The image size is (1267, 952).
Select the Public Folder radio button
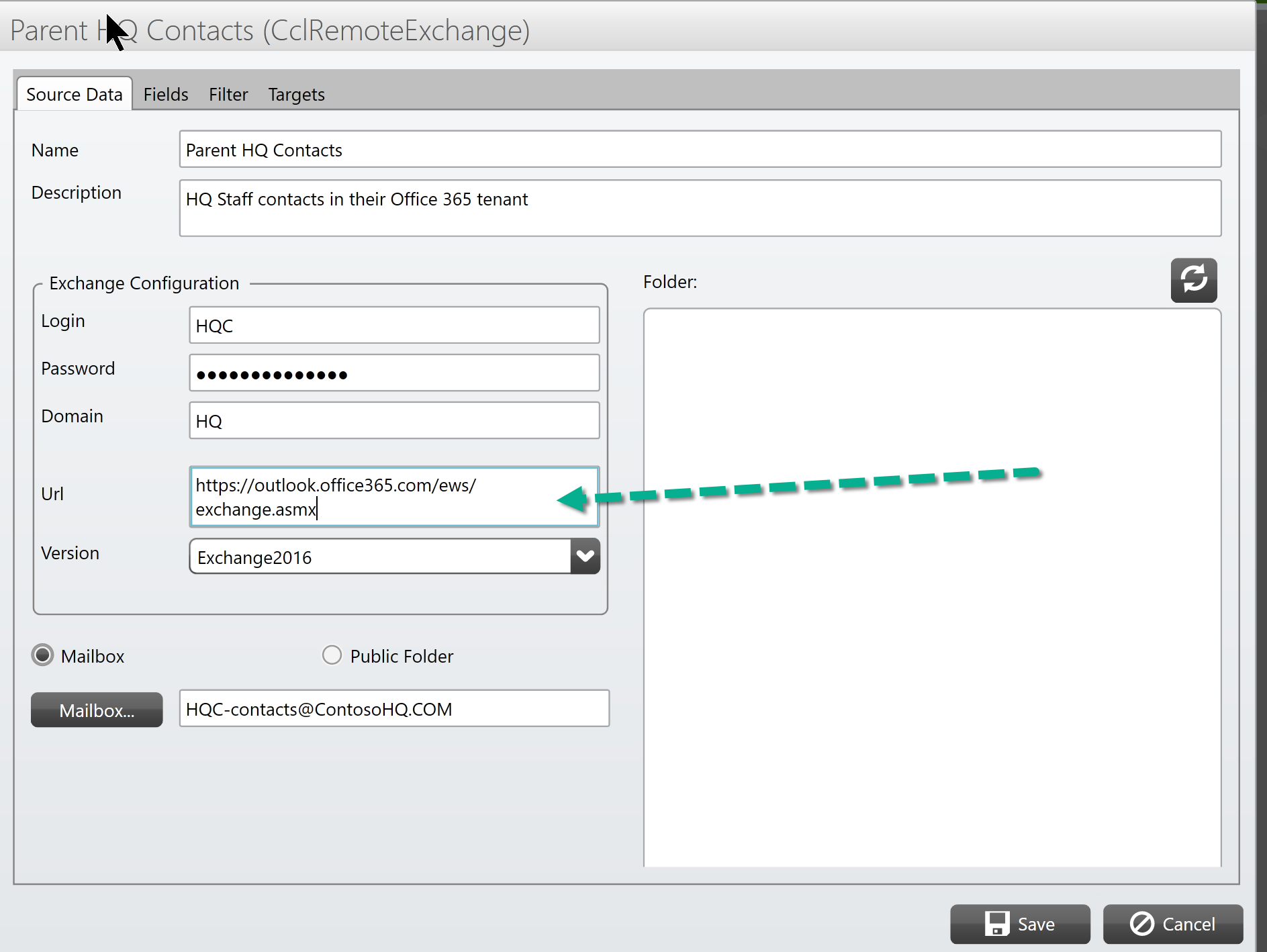tap(332, 655)
